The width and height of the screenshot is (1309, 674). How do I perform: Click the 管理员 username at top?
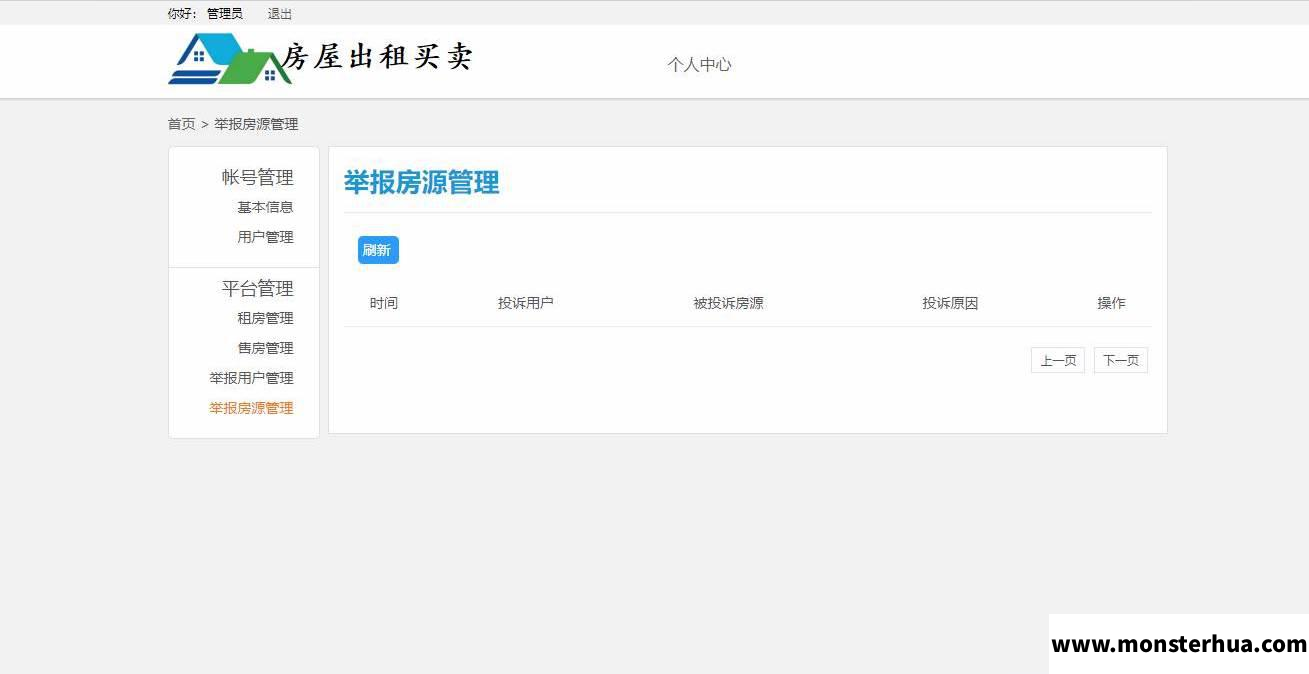click(x=225, y=14)
